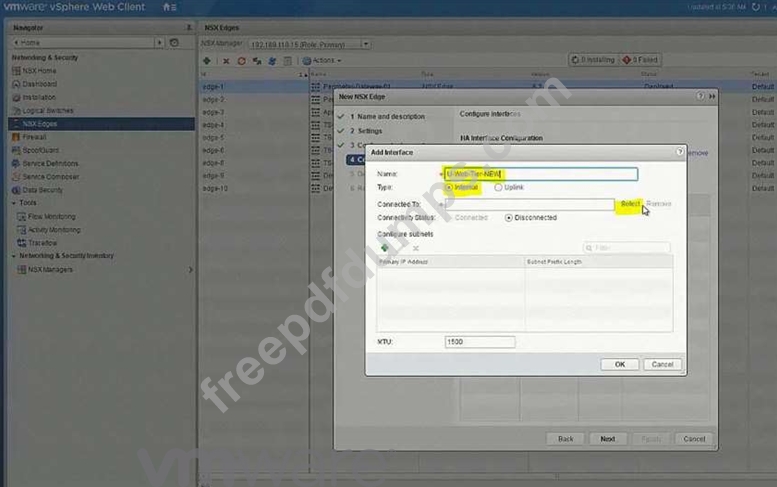The image size is (777, 487).
Task: Select the edge-3 row
Action: [254, 112]
